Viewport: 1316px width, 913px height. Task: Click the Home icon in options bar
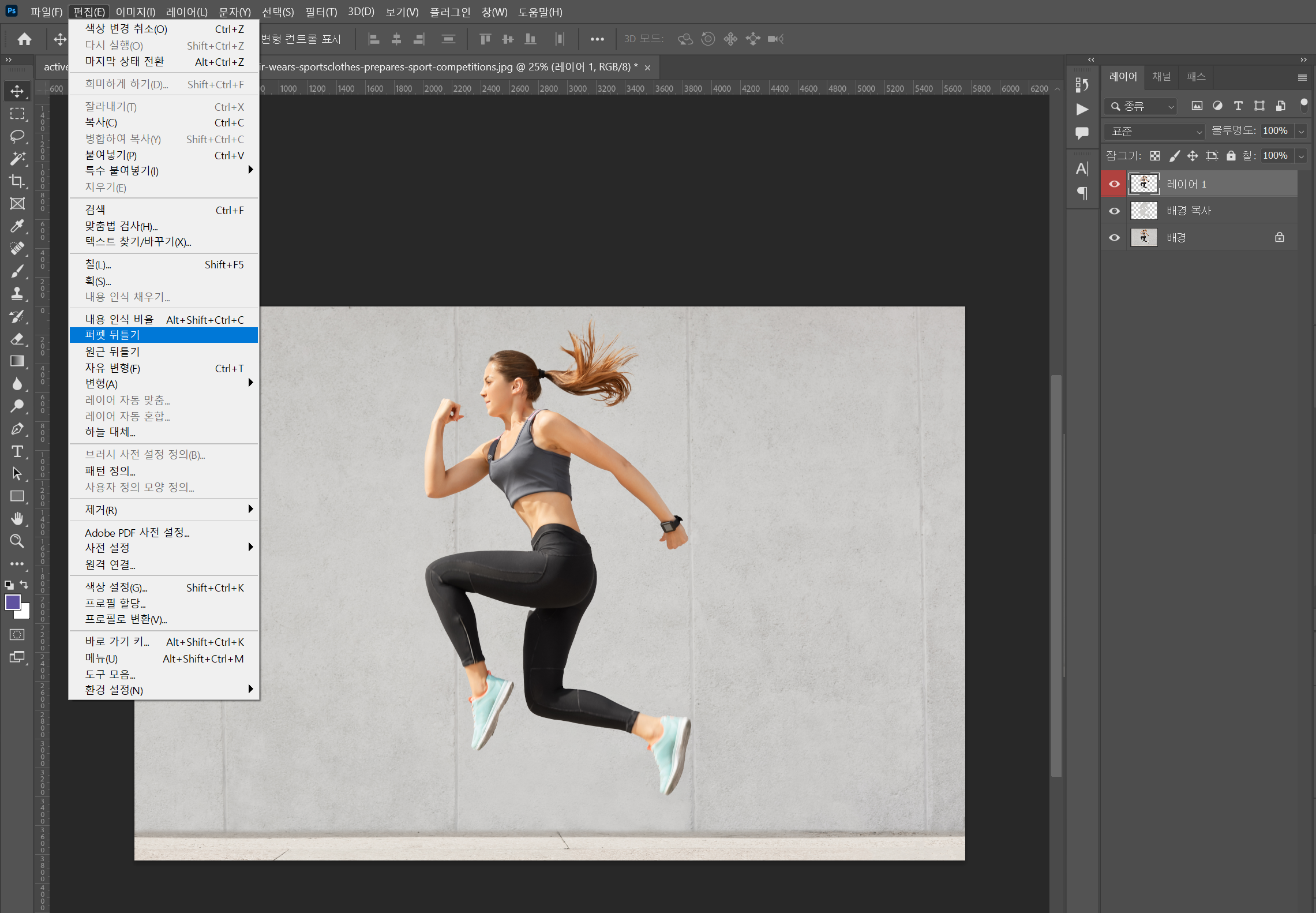(24, 39)
